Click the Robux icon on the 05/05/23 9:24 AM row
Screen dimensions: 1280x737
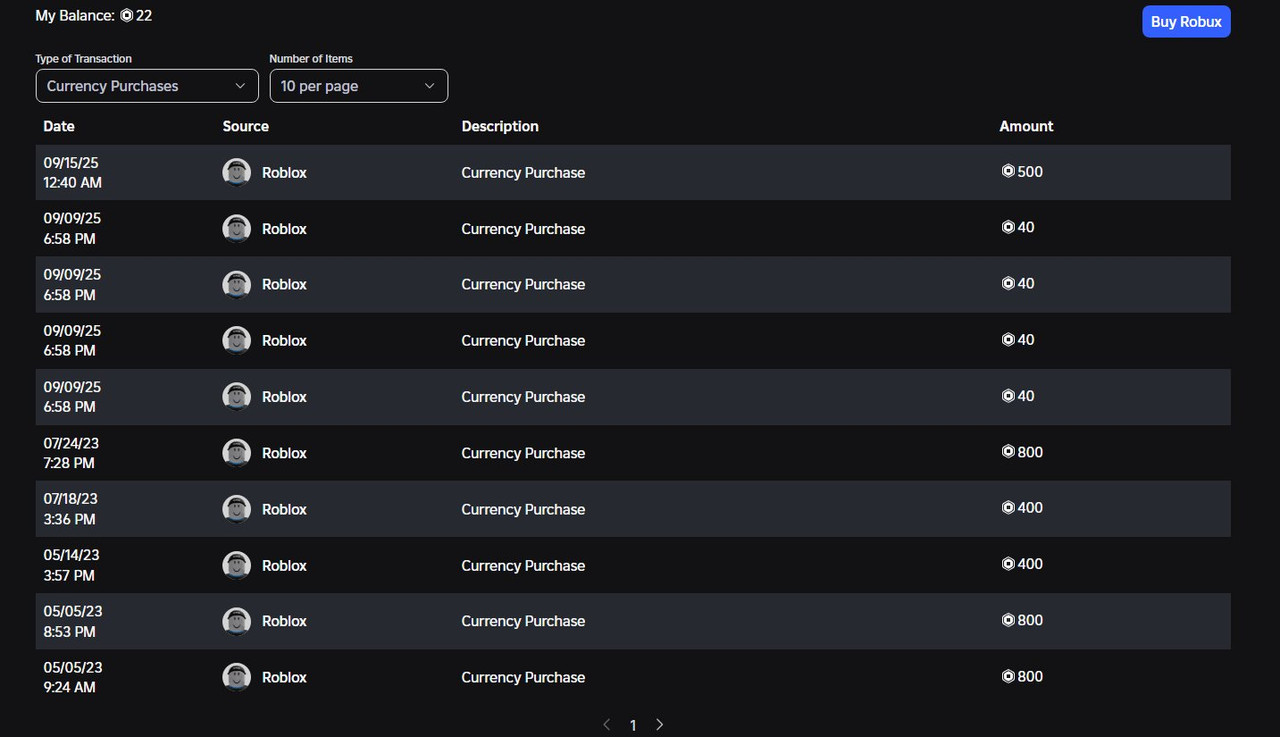[x=1008, y=677]
